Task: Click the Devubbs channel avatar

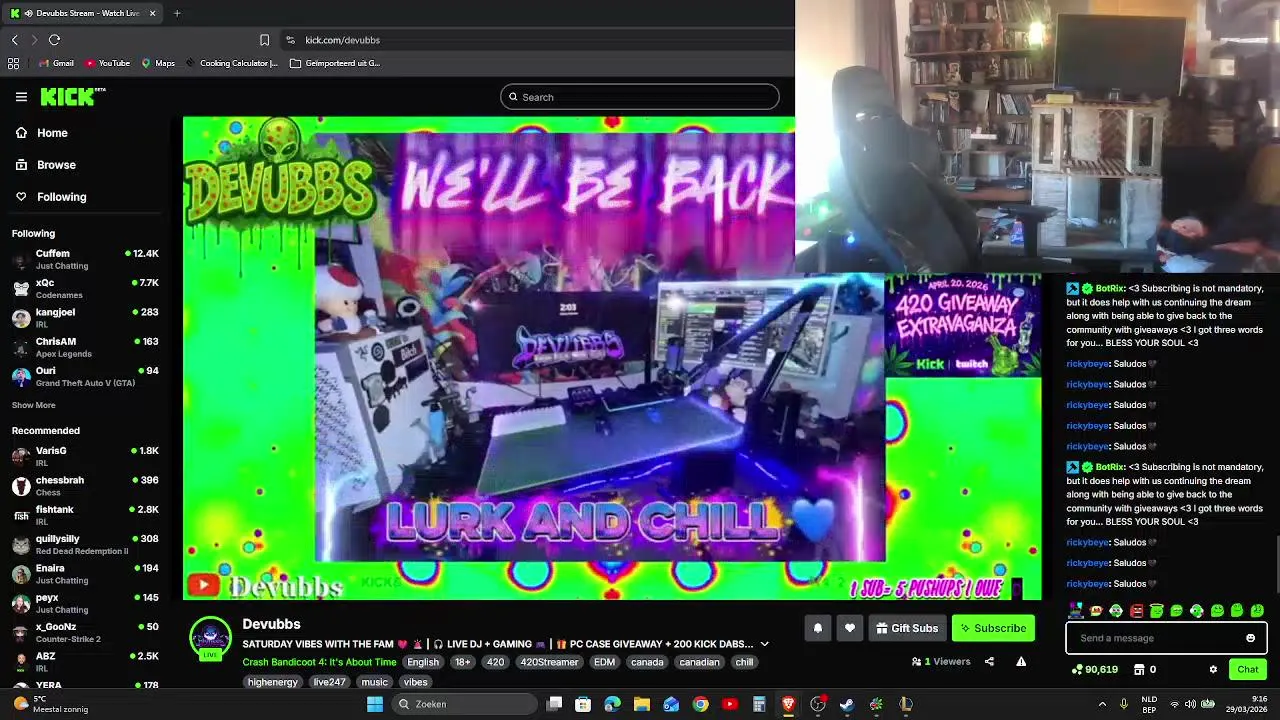Action: coord(210,638)
